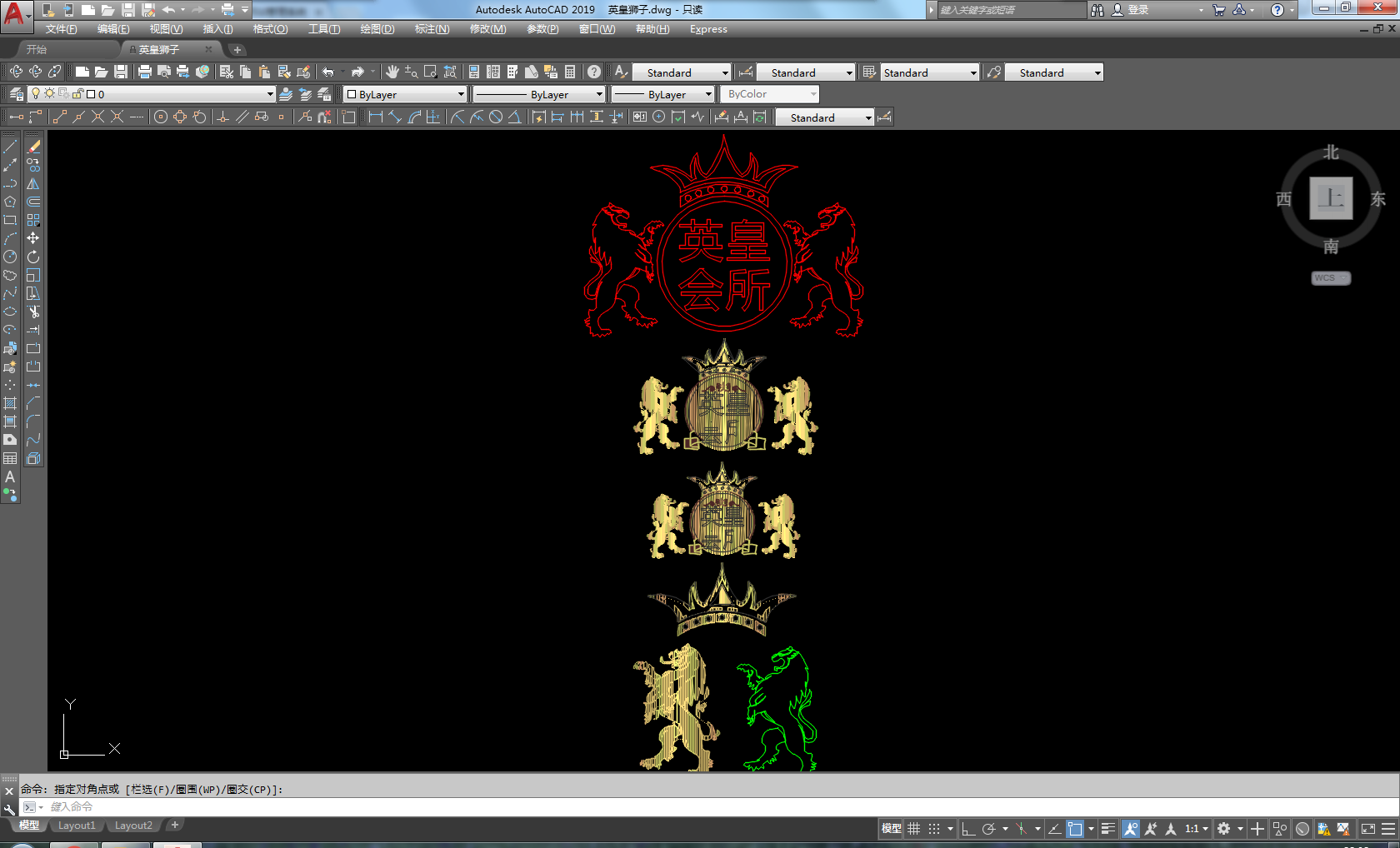Select the Hatch tool
The height and width of the screenshot is (848, 1400).
pyautogui.click(x=10, y=403)
